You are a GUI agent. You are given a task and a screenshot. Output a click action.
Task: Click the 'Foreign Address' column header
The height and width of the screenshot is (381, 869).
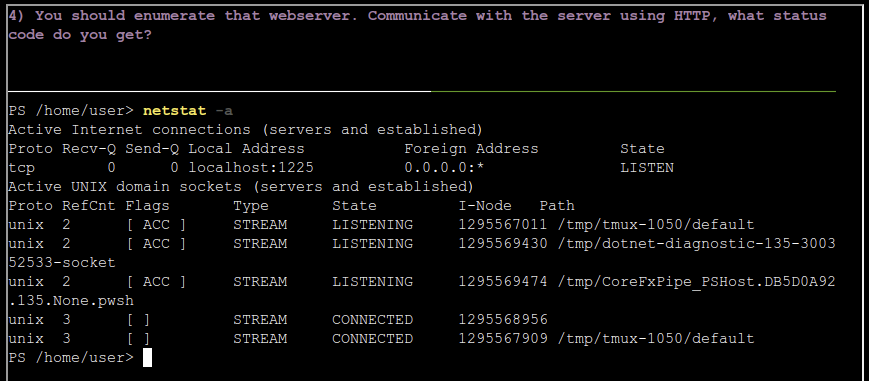[x=471, y=149]
